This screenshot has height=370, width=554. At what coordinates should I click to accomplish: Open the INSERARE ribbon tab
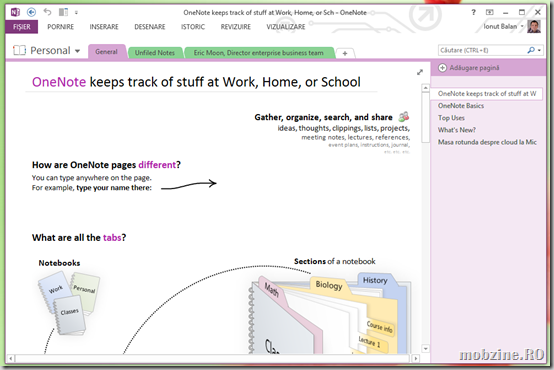pyautogui.click(x=104, y=27)
